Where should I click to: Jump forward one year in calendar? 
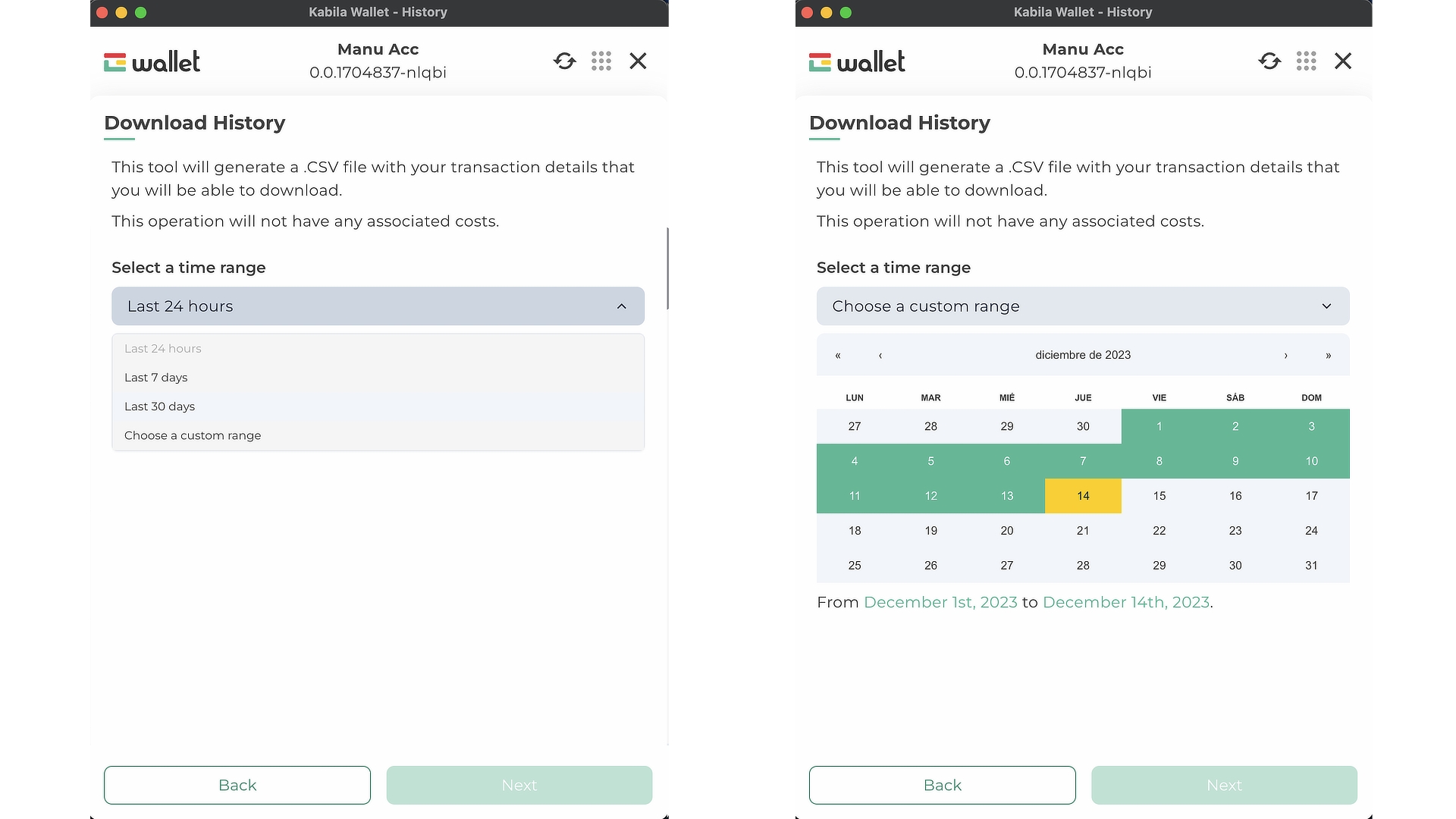pos(1328,356)
